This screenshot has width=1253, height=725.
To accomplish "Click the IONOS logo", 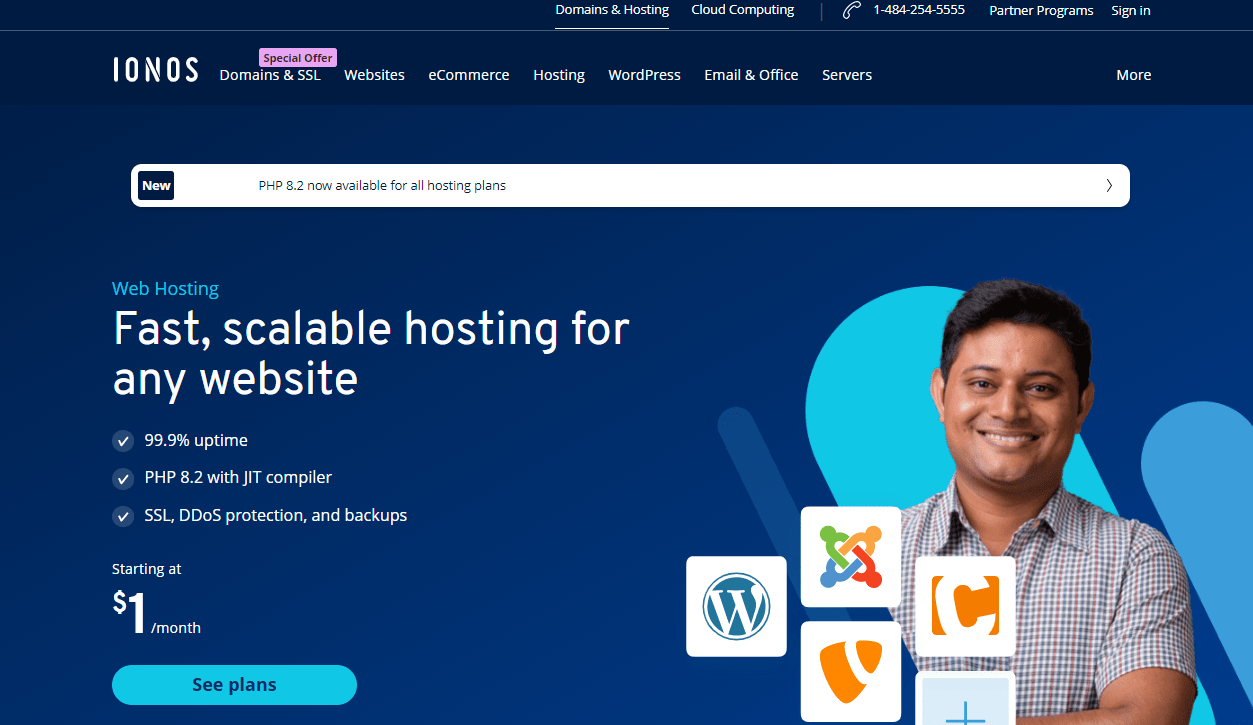I will coord(155,70).
